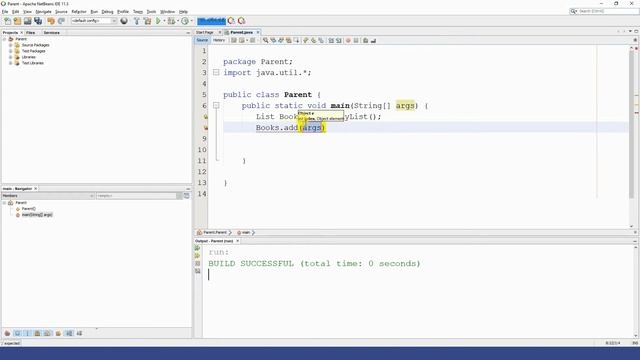Switch to the Files panel tab
This screenshot has width=640, height=360.
point(31,33)
